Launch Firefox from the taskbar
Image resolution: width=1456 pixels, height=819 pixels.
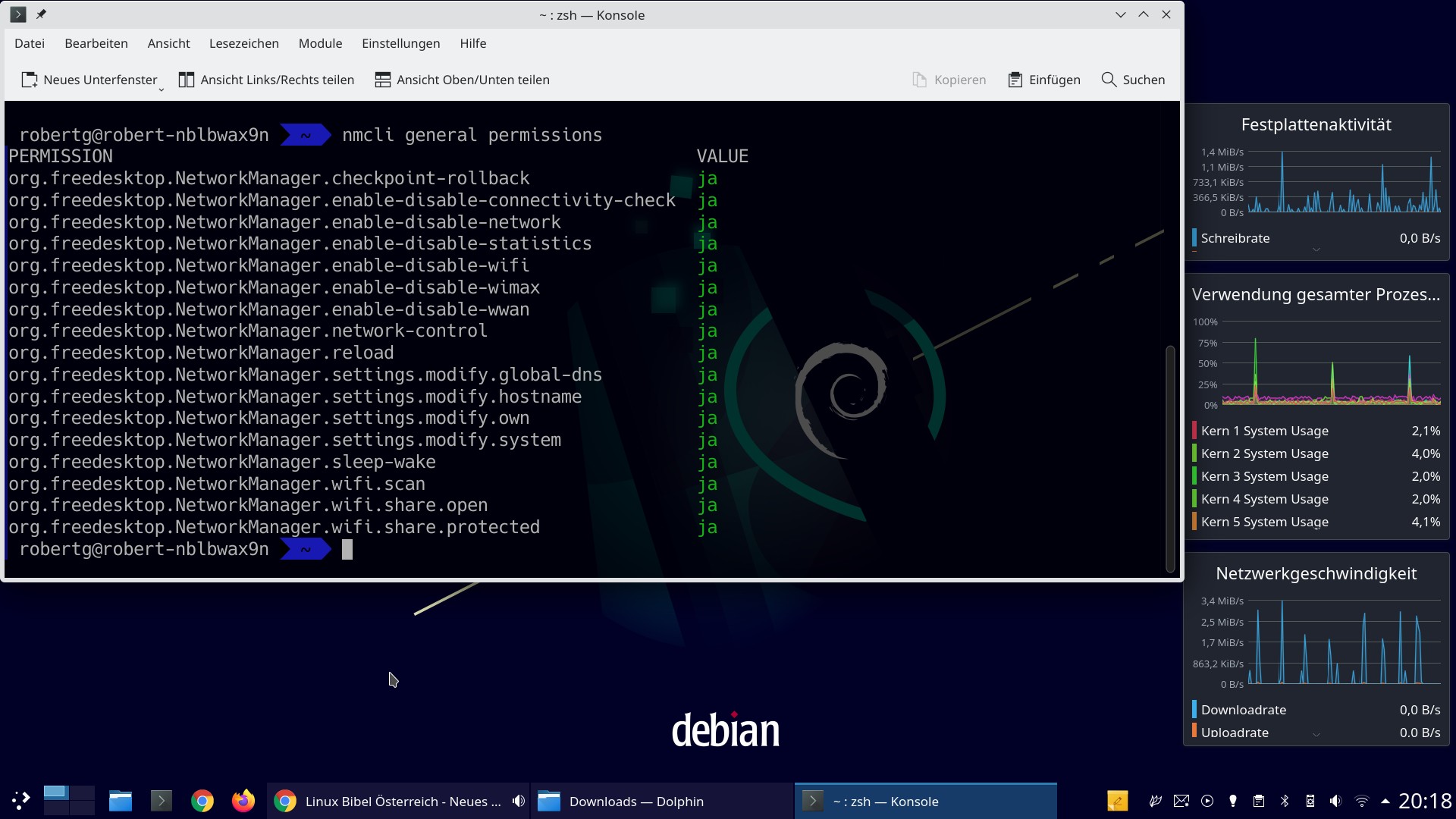243,800
